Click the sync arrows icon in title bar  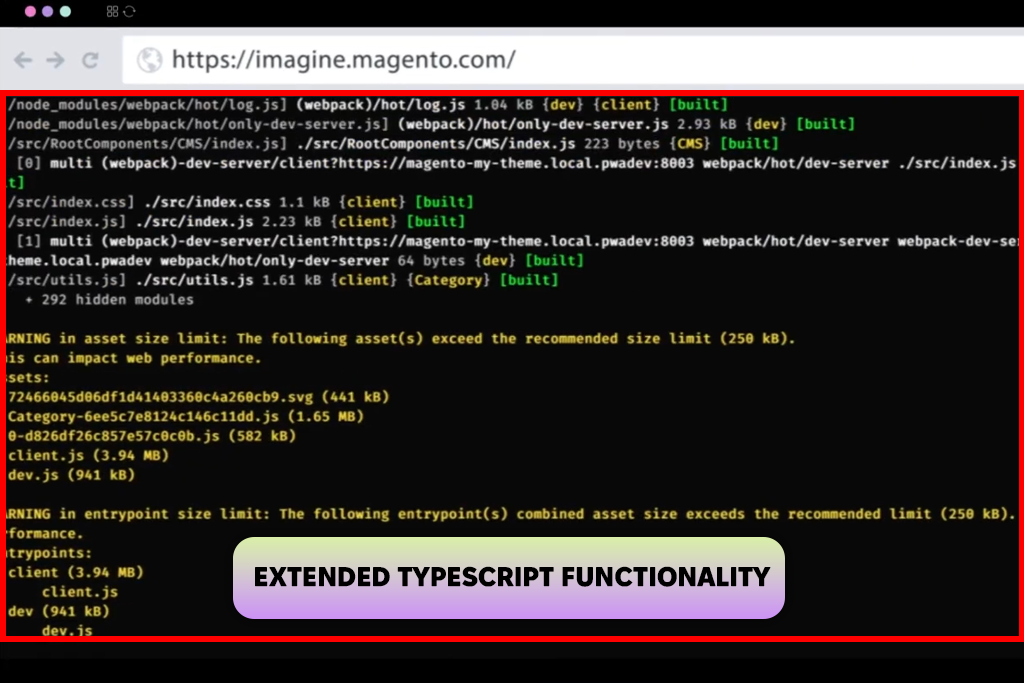click(129, 11)
